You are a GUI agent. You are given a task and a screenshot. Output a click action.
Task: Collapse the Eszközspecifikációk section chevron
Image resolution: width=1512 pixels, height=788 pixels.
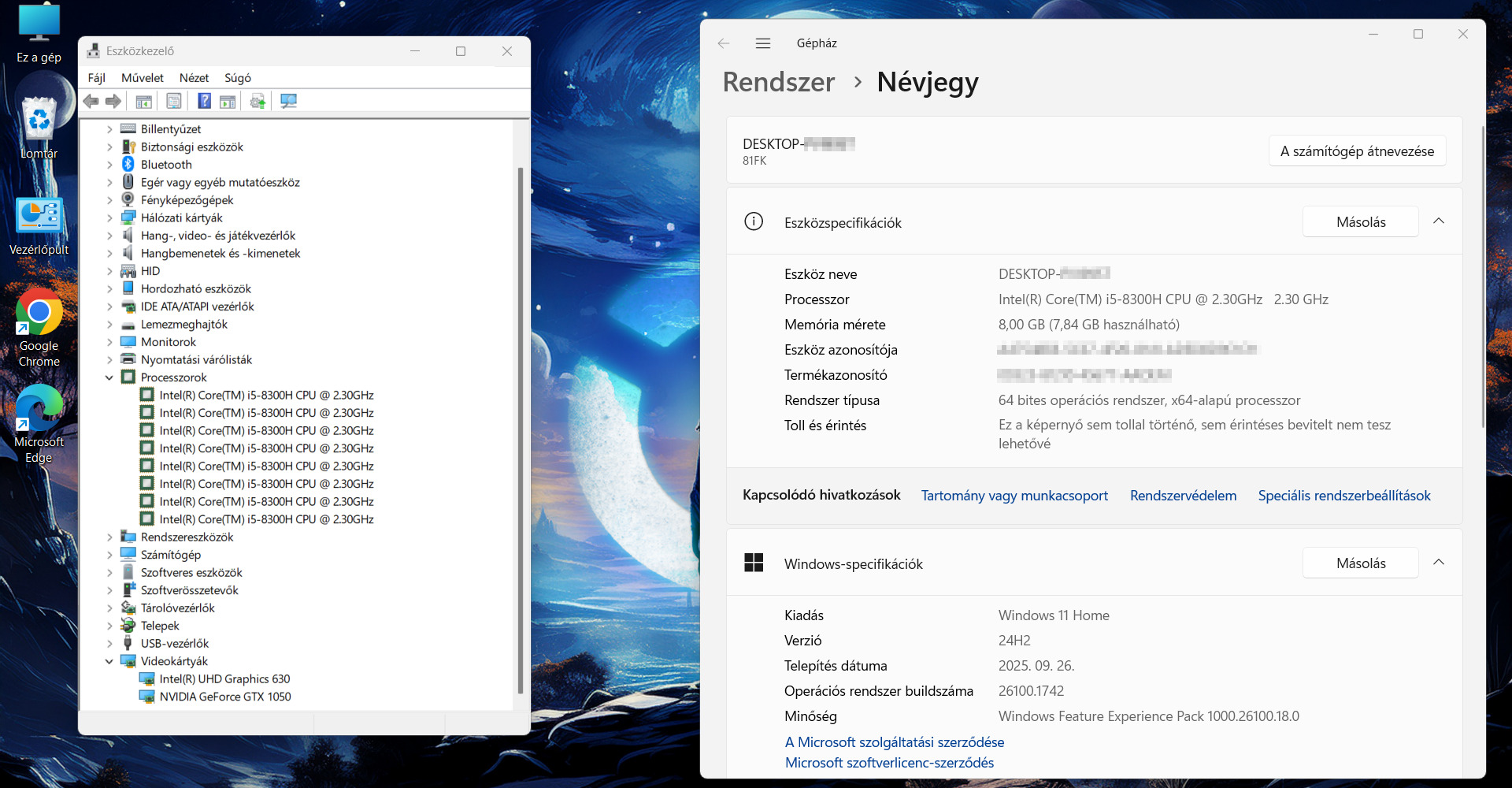1439,221
